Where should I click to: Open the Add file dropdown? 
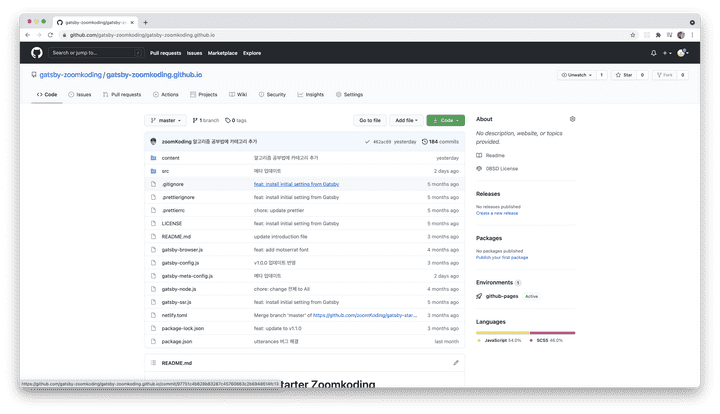pos(406,120)
